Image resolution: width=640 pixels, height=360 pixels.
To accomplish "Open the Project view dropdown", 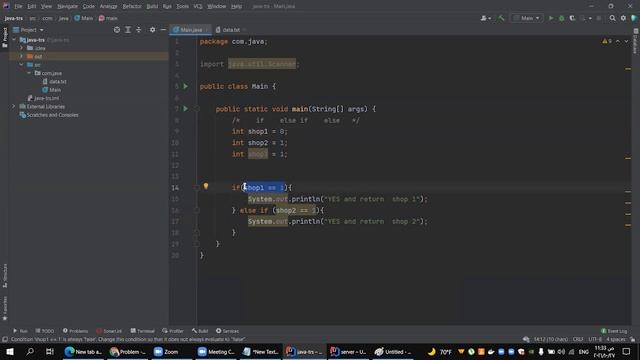I will [28, 30].
